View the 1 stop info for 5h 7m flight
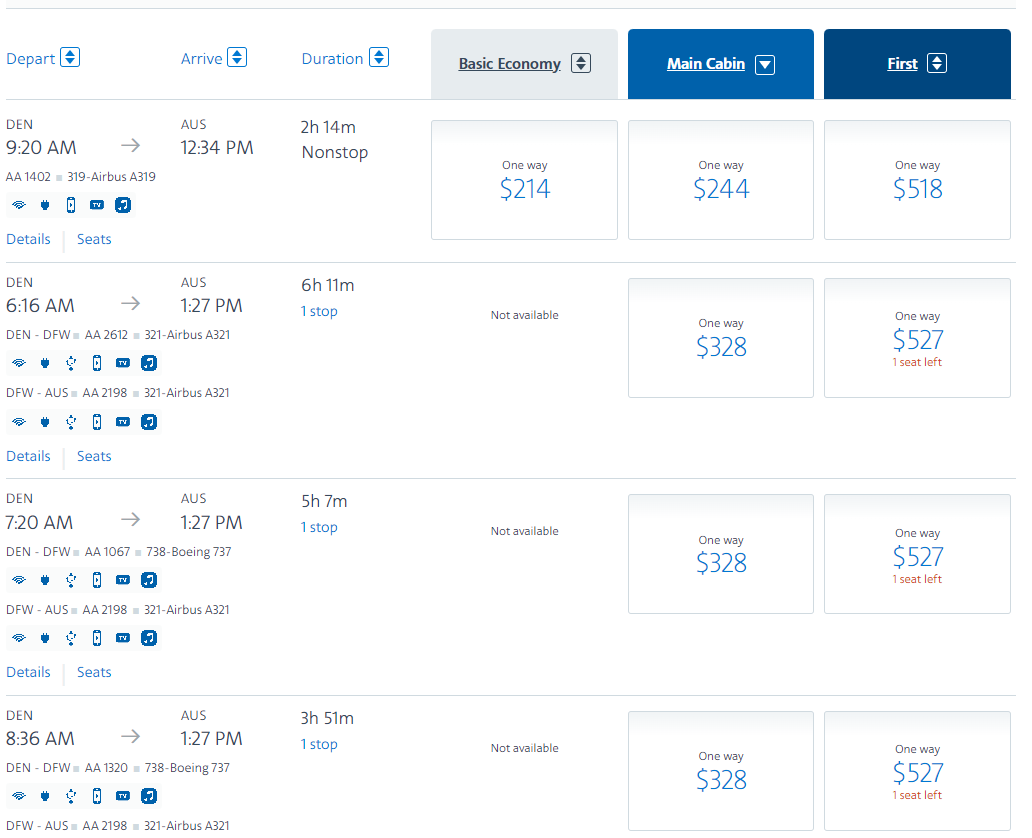The width and height of the screenshot is (1032, 838). tap(319, 527)
